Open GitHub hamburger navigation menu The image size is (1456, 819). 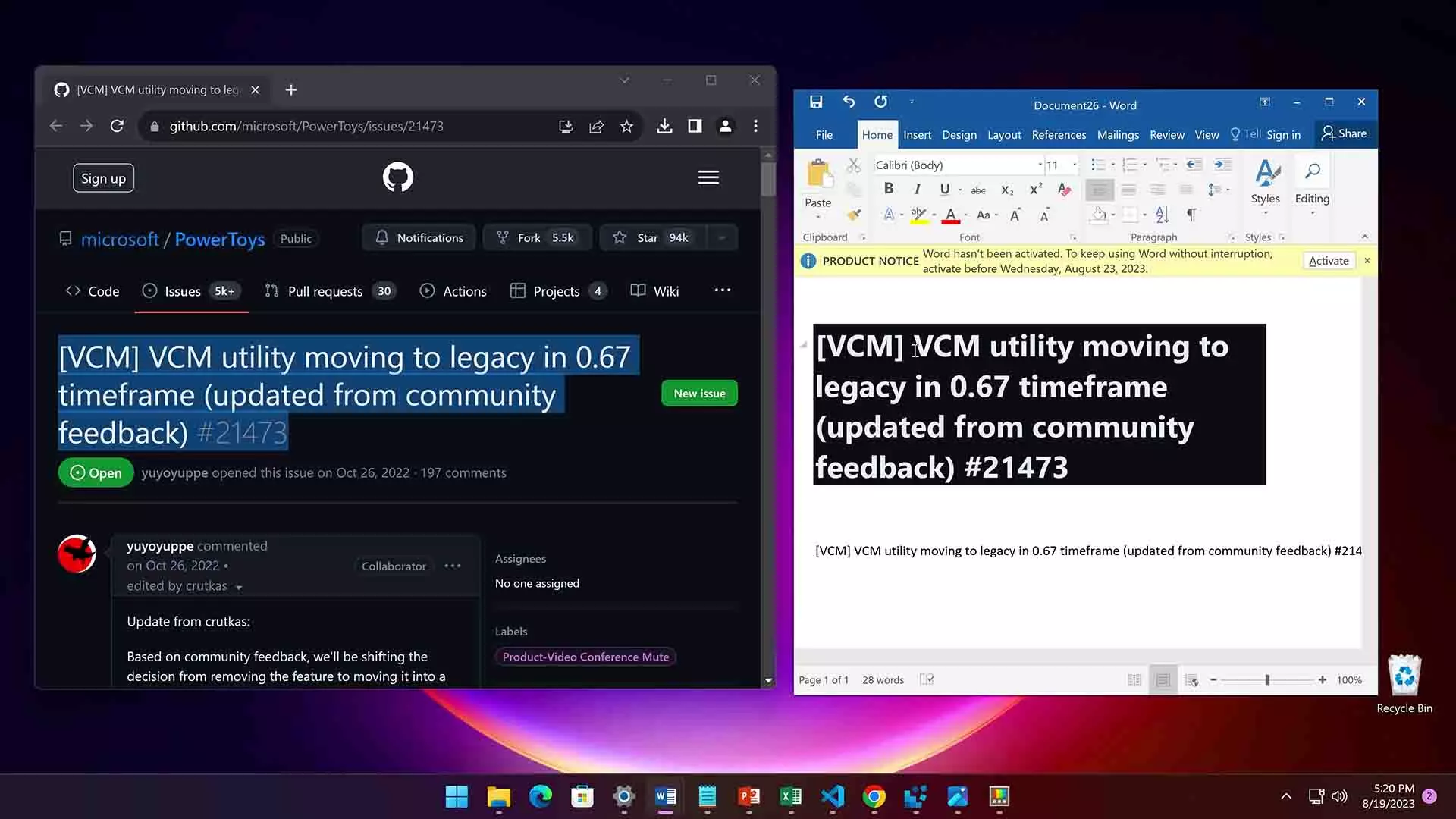708,177
